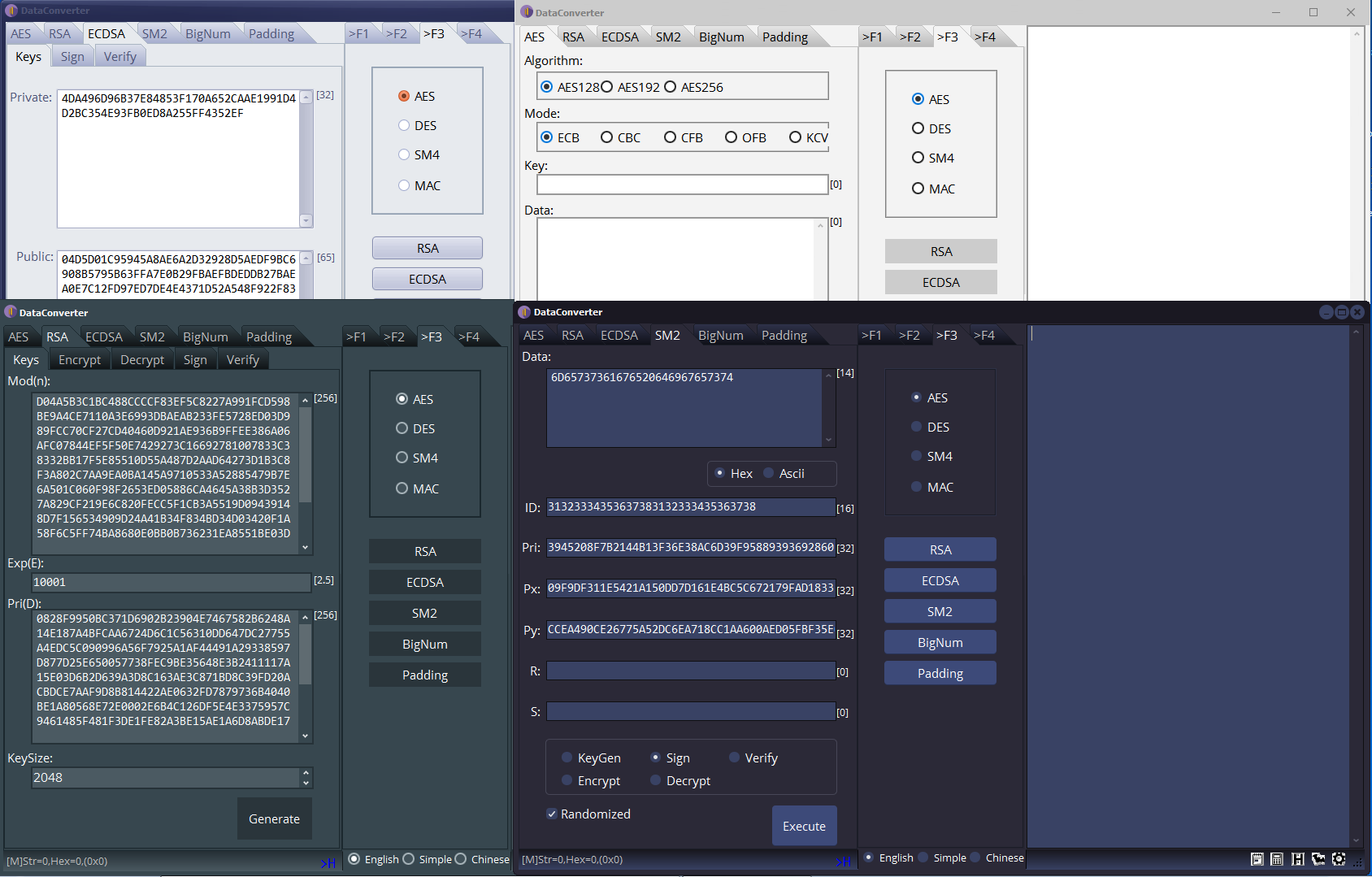
Task: Click the icon between the H and gear icons
Action: click(x=1318, y=859)
